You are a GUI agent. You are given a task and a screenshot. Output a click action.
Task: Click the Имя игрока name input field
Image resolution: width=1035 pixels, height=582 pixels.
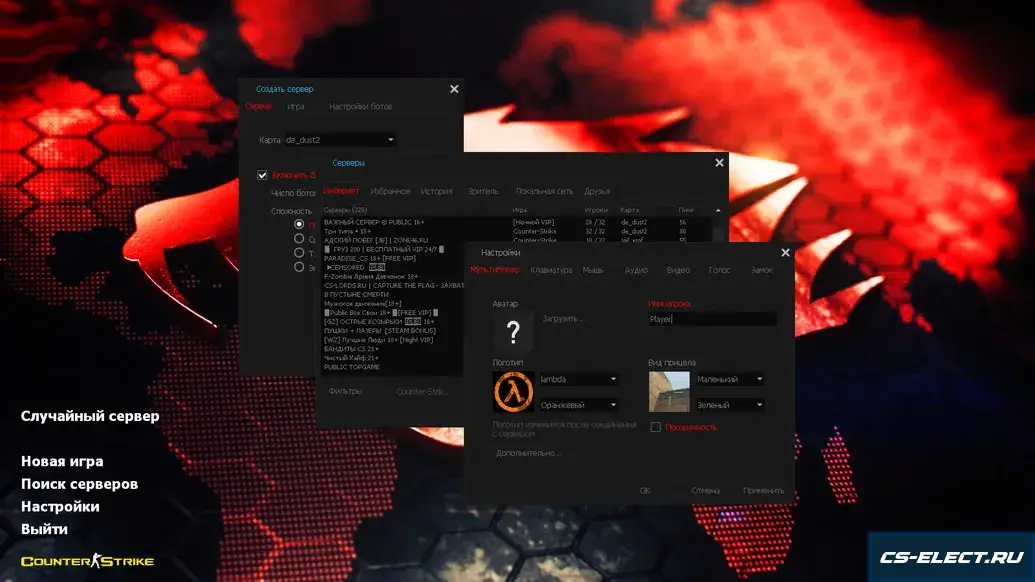(x=712, y=319)
